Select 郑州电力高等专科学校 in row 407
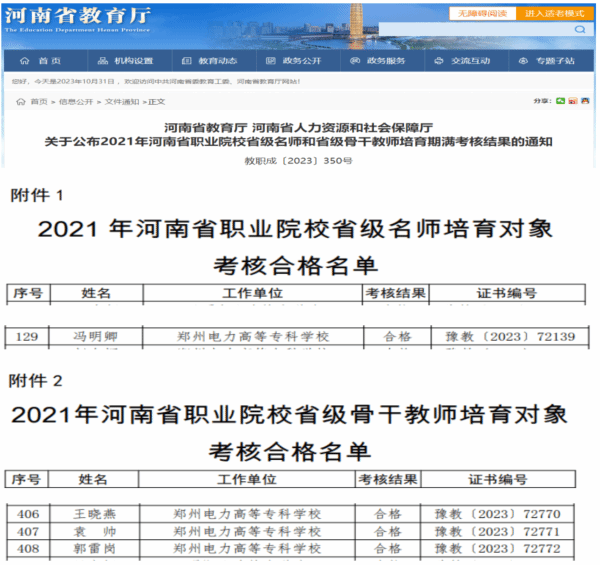The image size is (600, 565). coord(247,532)
